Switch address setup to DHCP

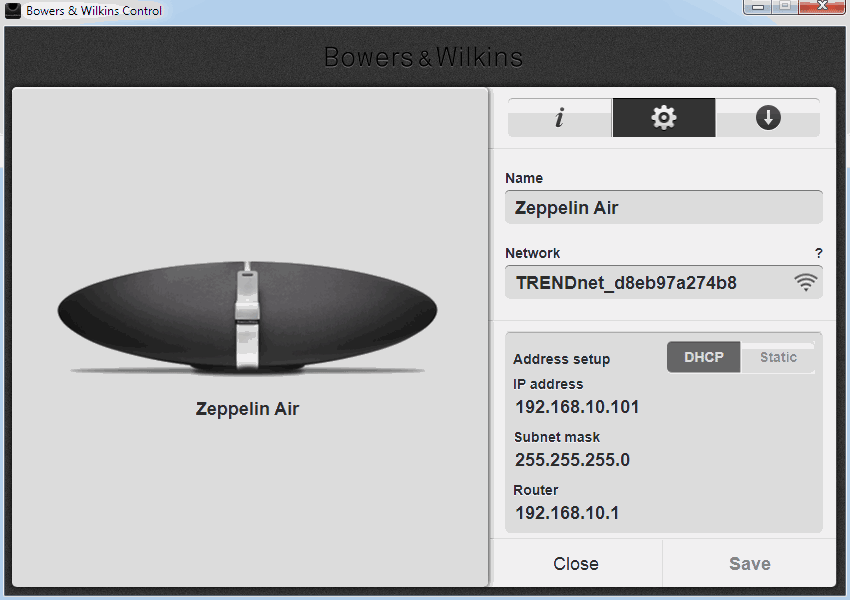(703, 357)
